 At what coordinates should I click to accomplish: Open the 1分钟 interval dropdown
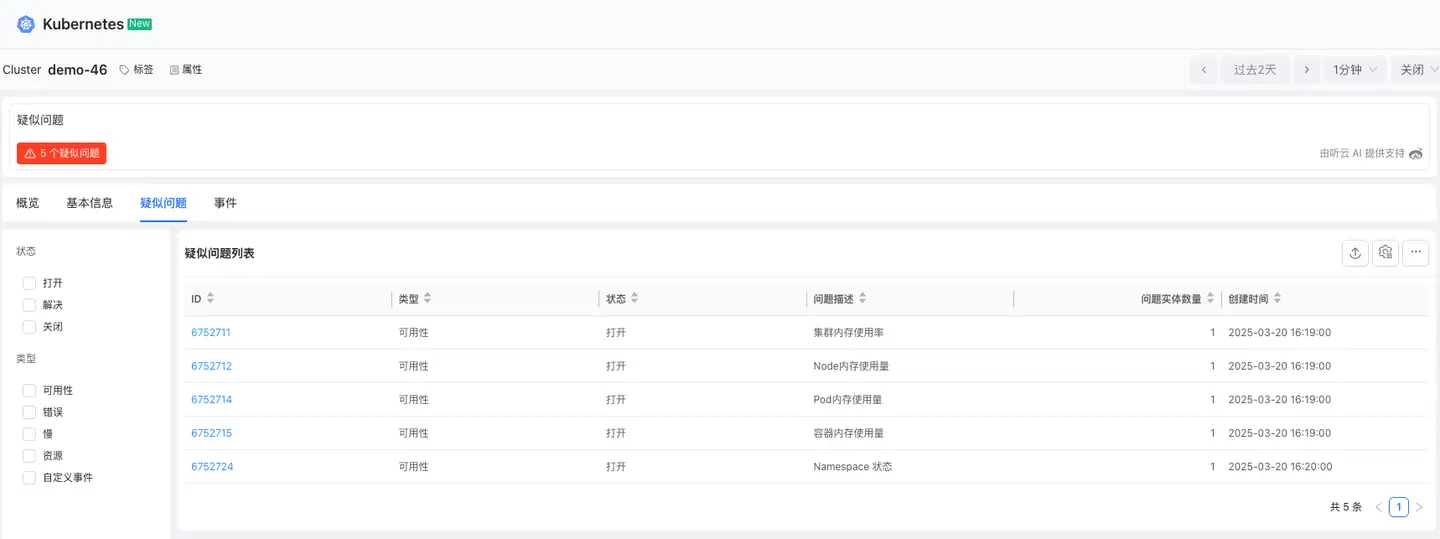tap(1354, 70)
